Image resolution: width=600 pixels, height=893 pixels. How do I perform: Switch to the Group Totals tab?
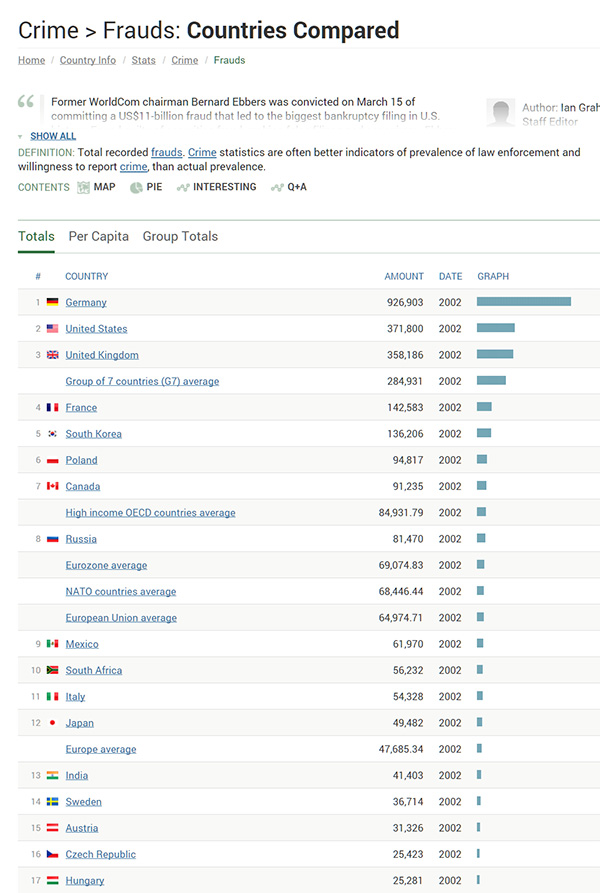click(180, 237)
